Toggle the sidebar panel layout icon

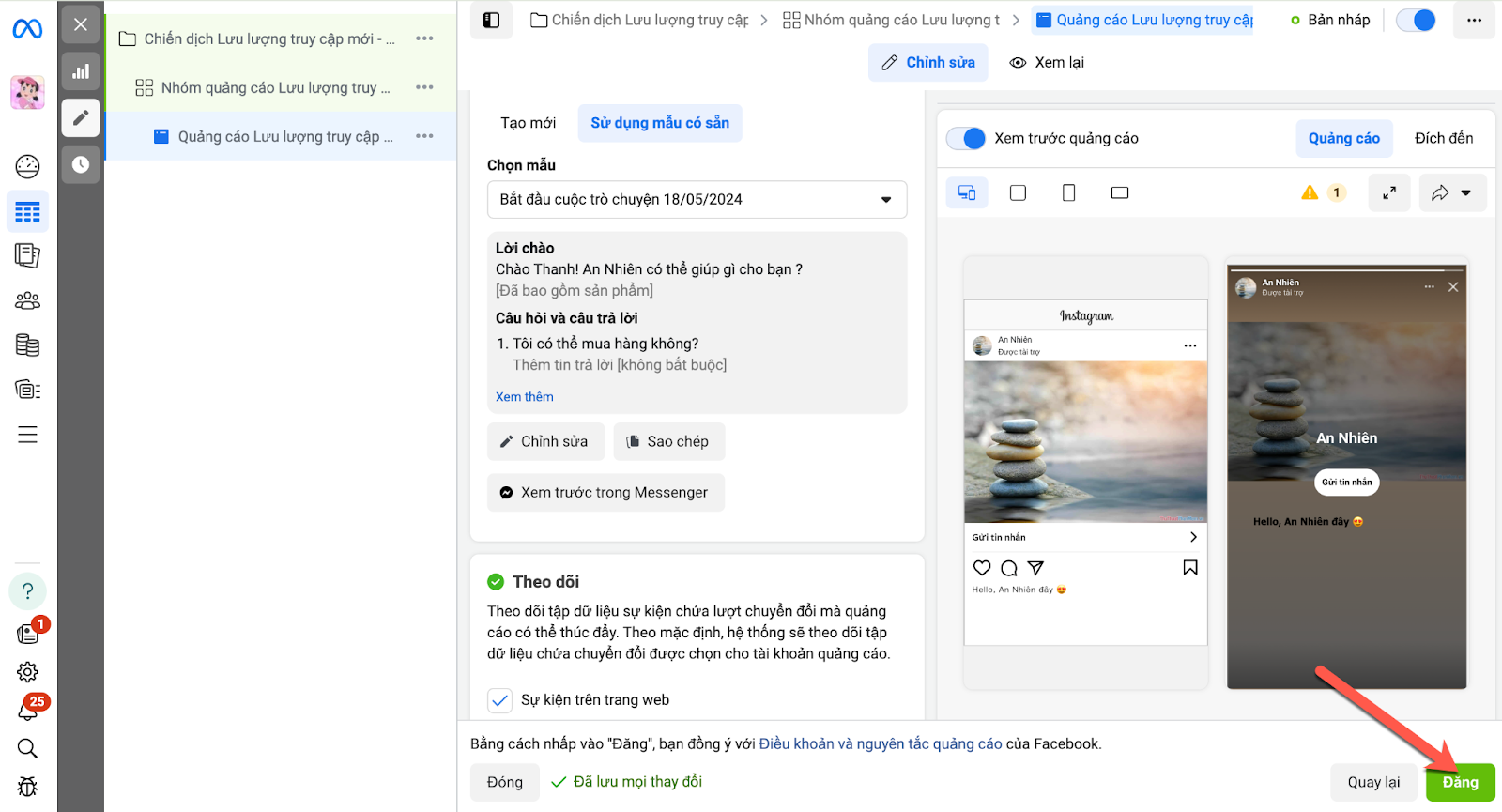tap(491, 20)
